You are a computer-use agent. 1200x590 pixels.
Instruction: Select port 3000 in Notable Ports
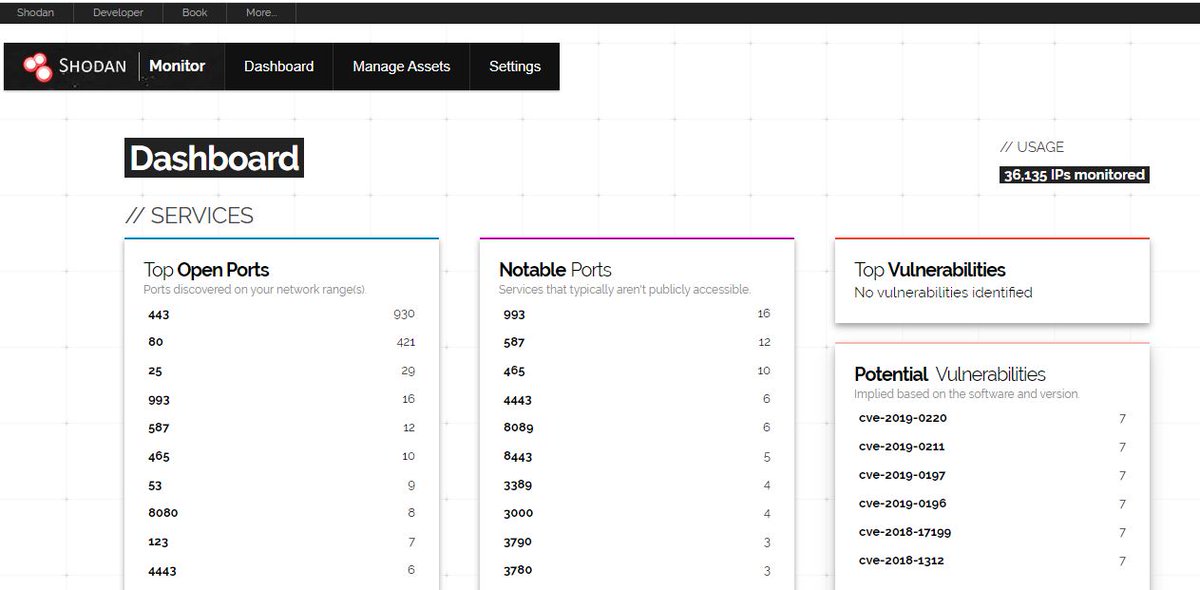pos(518,513)
